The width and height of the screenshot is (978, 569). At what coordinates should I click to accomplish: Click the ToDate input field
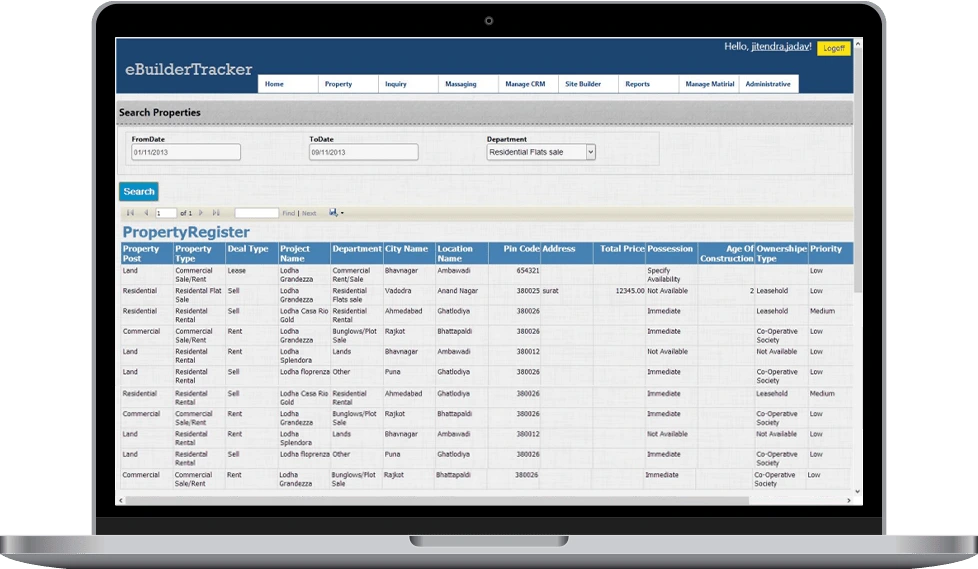click(x=363, y=152)
